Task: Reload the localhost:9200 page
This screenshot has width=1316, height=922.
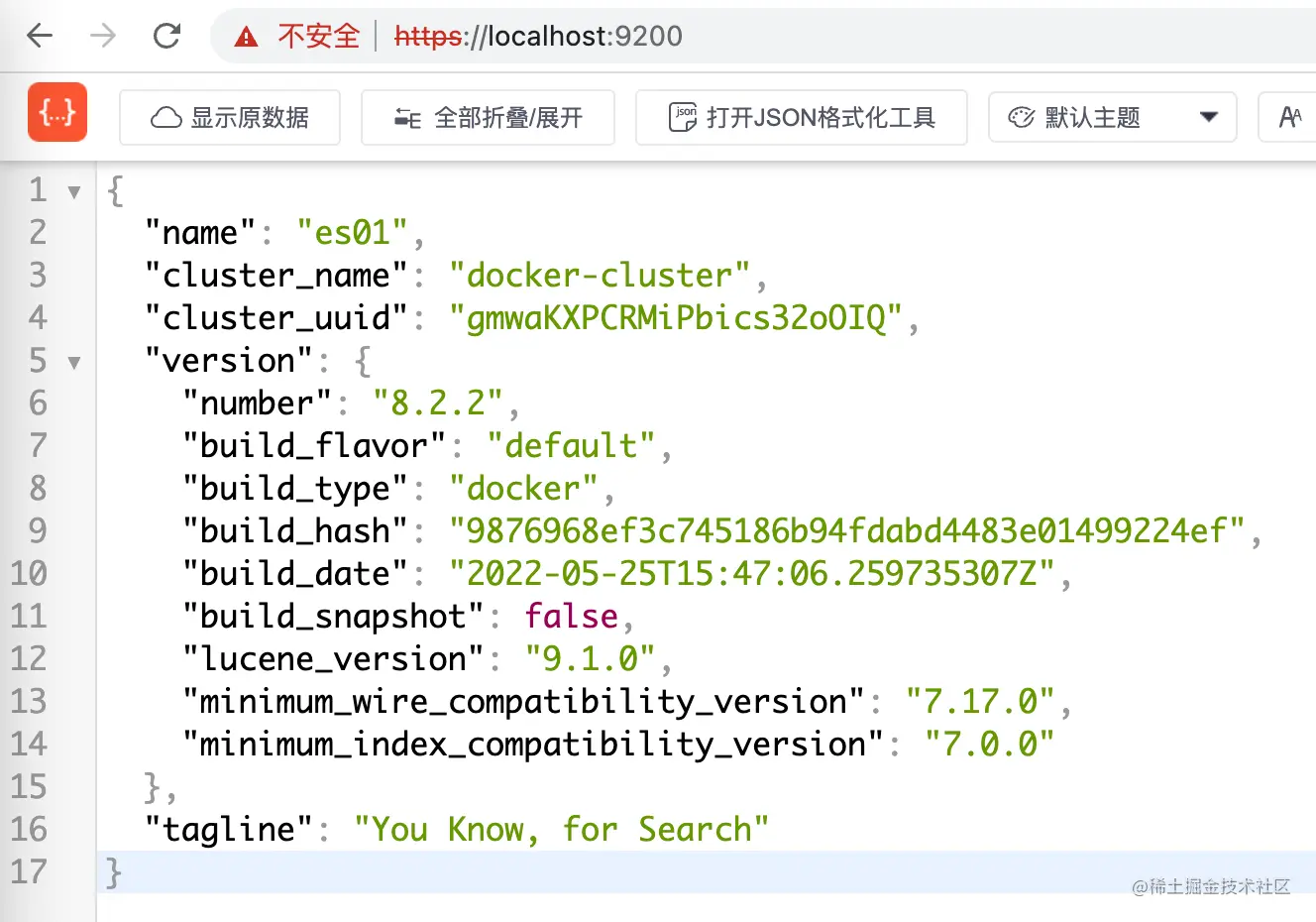Action: (x=166, y=37)
